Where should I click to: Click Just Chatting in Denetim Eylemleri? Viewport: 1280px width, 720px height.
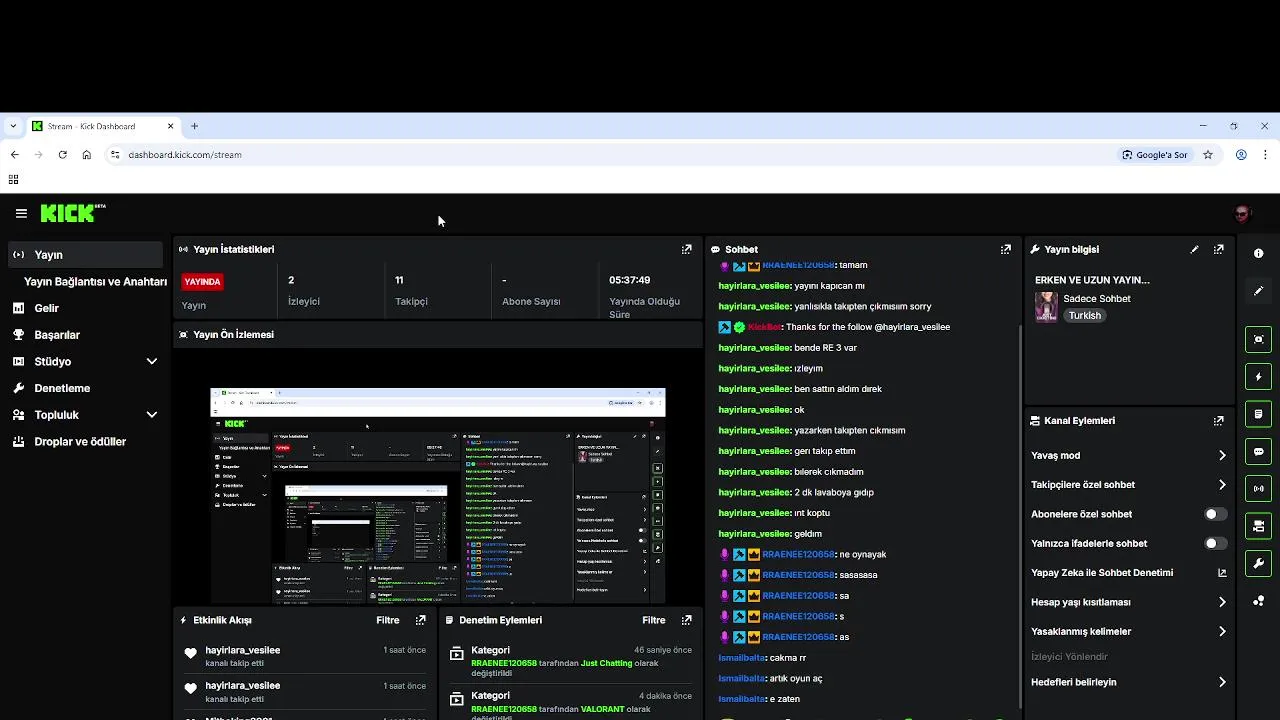(607, 663)
